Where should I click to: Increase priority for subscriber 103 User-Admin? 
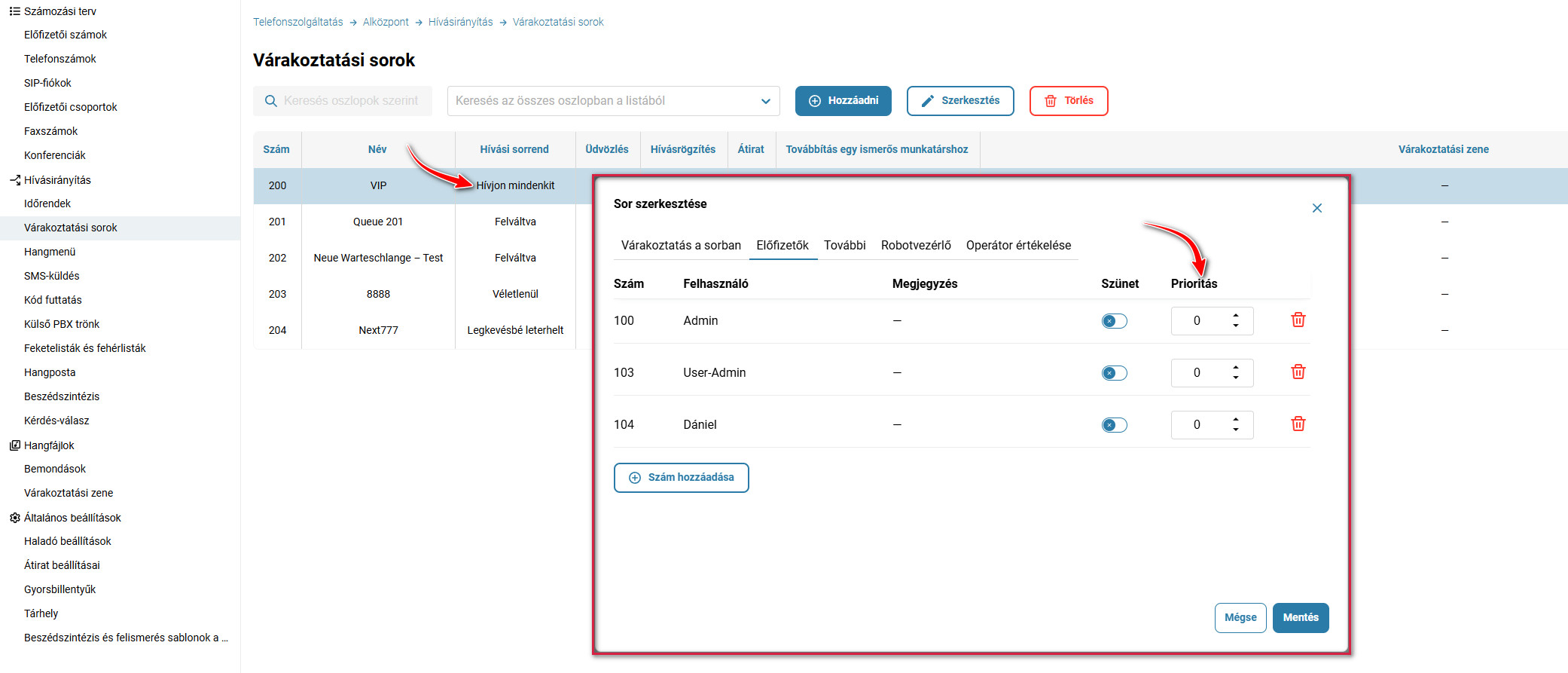point(1235,367)
